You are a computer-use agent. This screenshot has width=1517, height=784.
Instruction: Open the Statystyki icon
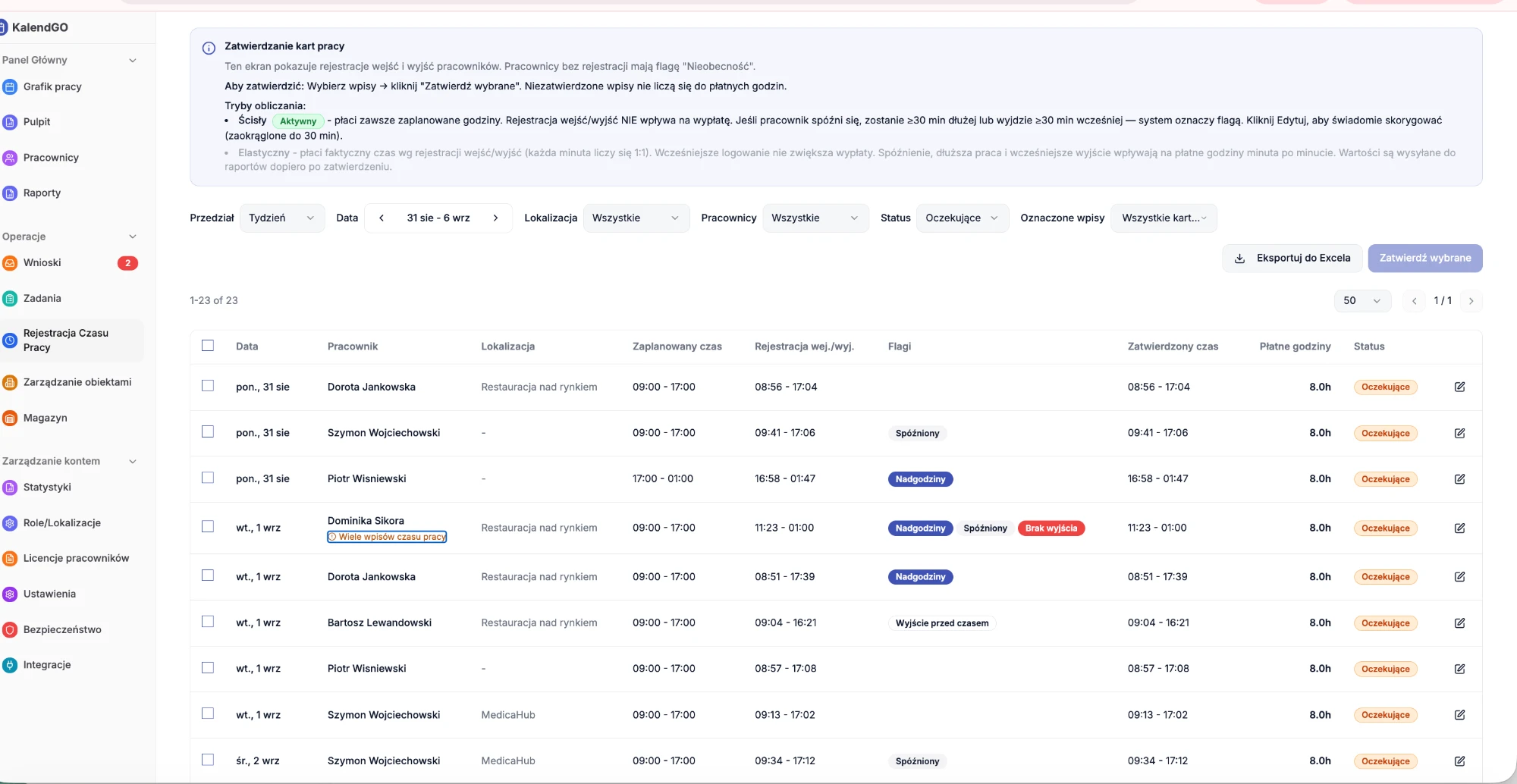[x=10, y=488]
